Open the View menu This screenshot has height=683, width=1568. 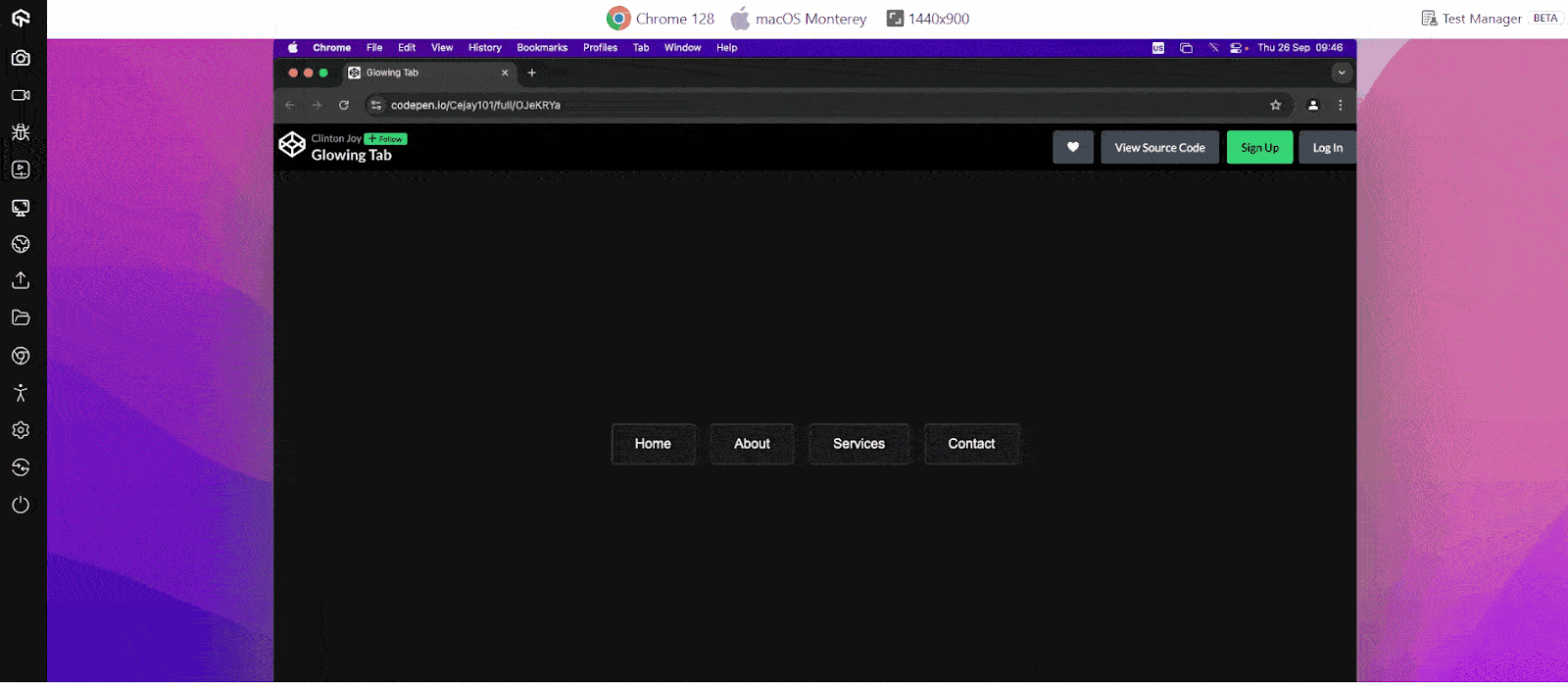[x=442, y=47]
